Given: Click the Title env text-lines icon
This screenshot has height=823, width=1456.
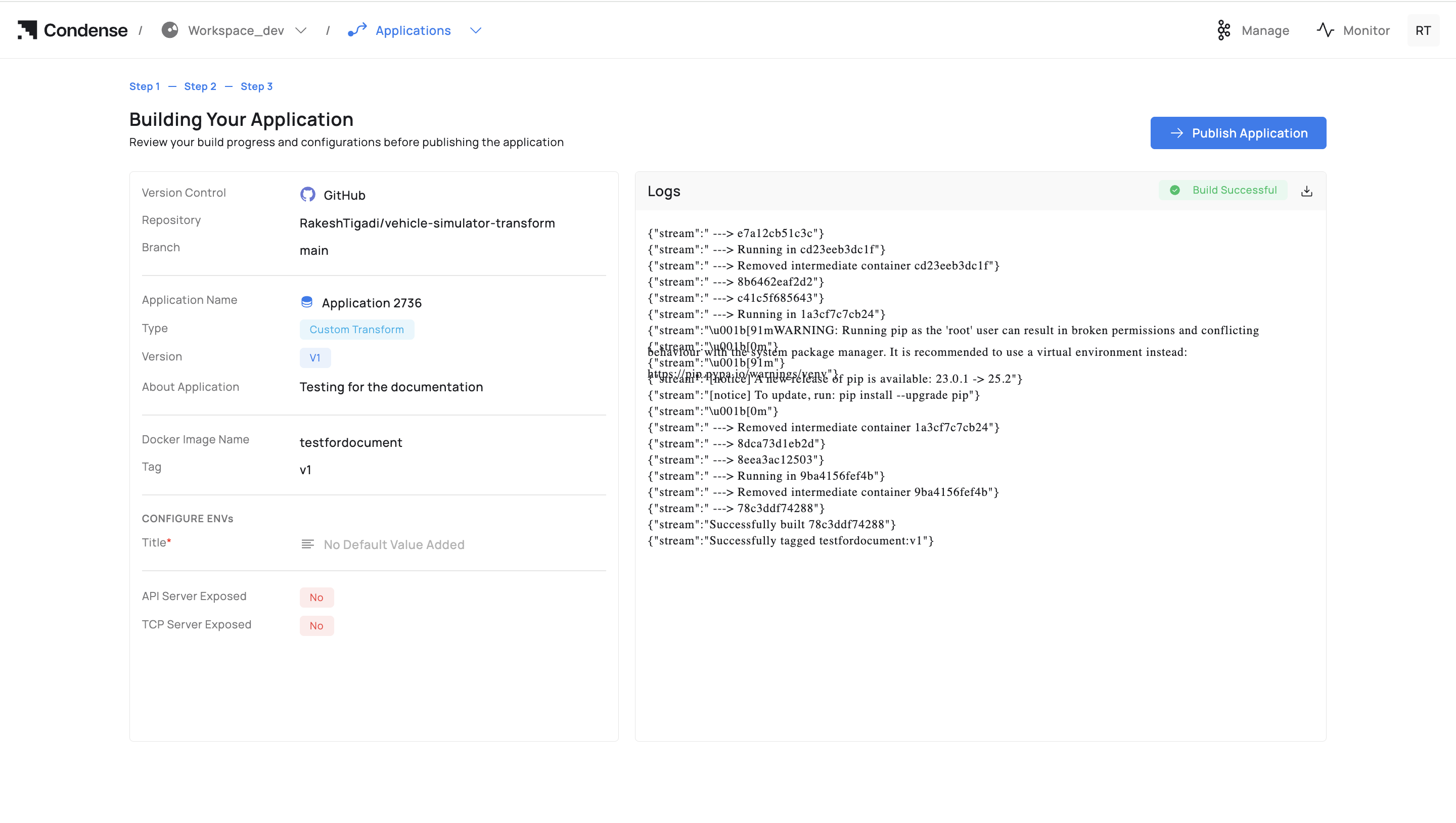Looking at the screenshot, I should (307, 544).
